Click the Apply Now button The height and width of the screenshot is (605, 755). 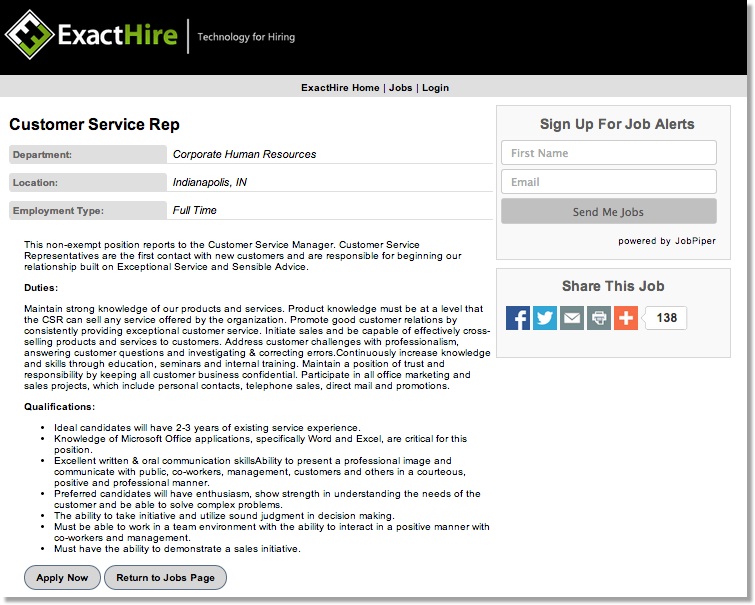point(62,577)
